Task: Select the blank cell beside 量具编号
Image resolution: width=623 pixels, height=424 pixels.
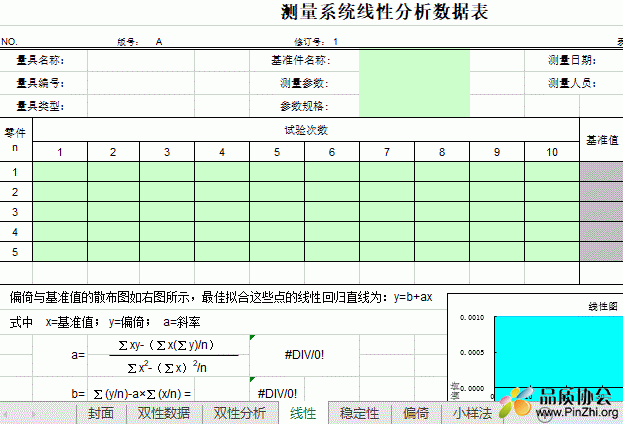Action: tap(141, 83)
